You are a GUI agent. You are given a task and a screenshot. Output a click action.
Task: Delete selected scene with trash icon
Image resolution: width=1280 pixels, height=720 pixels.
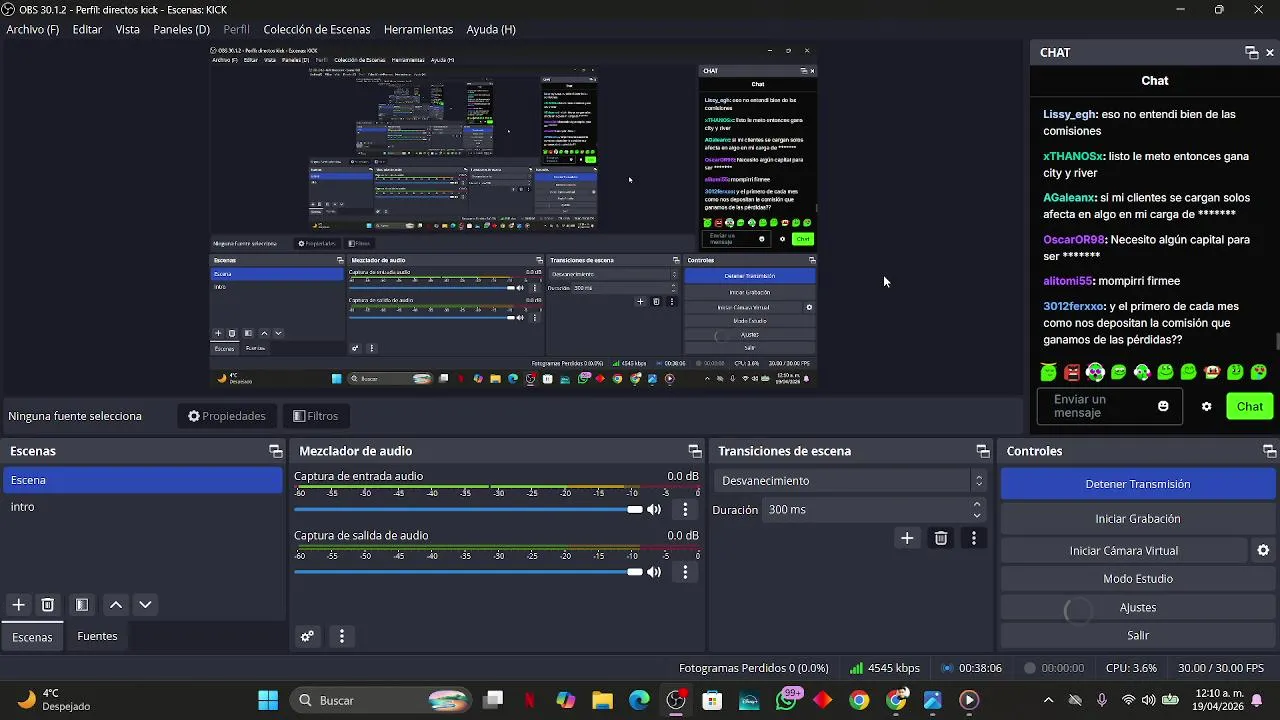pos(47,605)
